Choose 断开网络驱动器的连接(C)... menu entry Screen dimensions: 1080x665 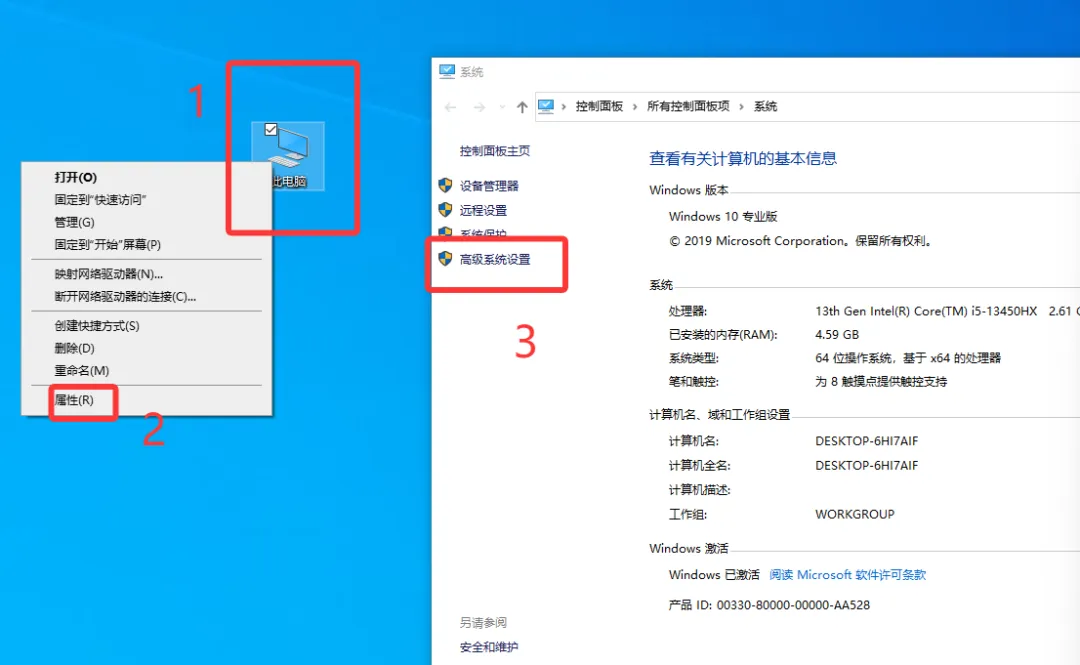click(x=146, y=297)
